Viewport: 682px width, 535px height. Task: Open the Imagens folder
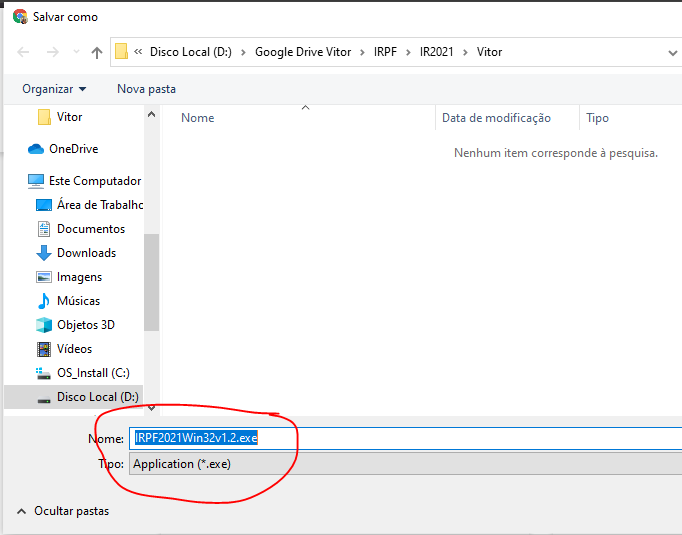point(79,277)
